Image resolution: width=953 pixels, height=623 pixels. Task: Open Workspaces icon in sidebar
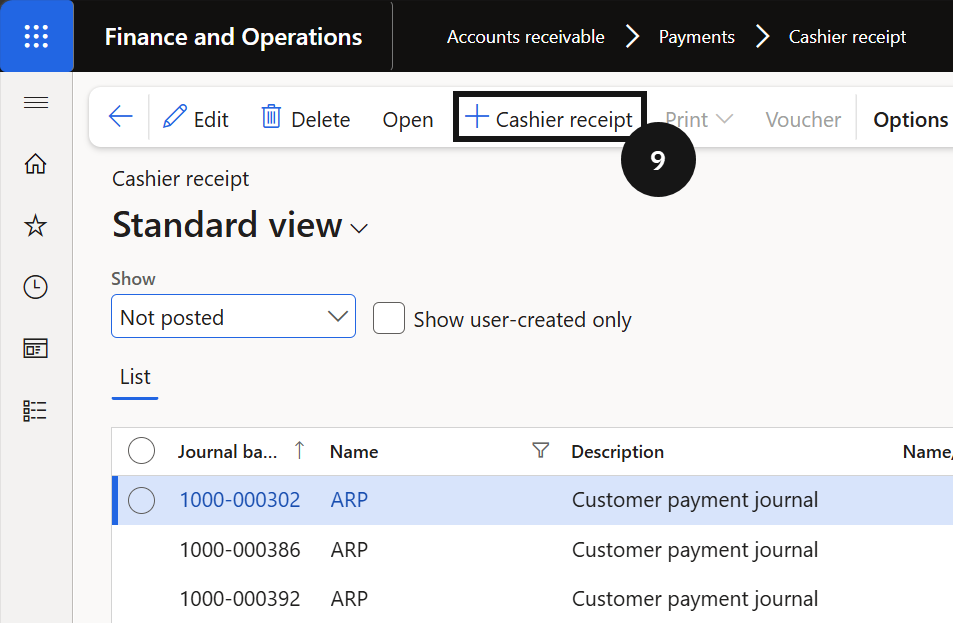(x=35, y=349)
